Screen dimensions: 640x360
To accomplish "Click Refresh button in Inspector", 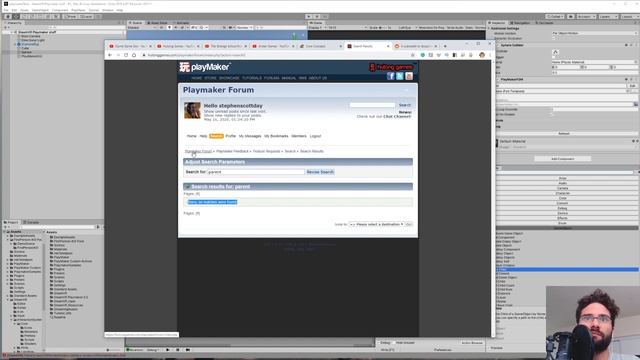I will 563,133.
